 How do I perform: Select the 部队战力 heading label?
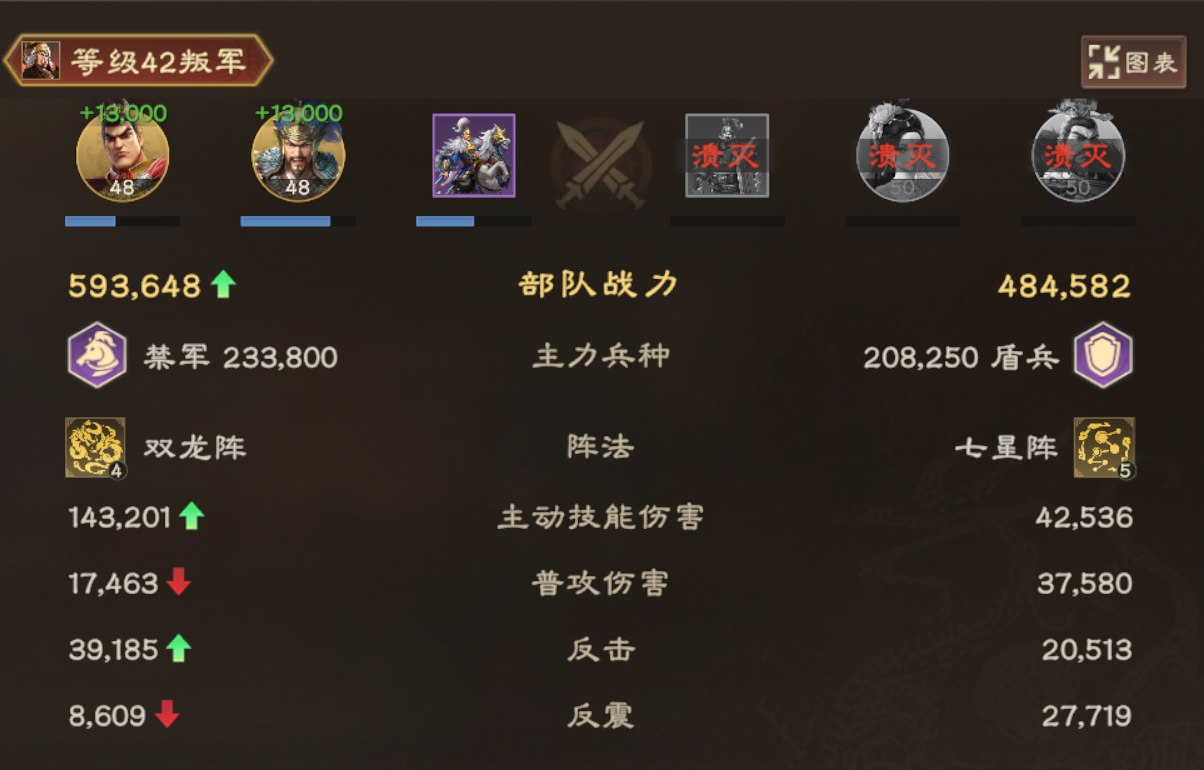pos(599,285)
